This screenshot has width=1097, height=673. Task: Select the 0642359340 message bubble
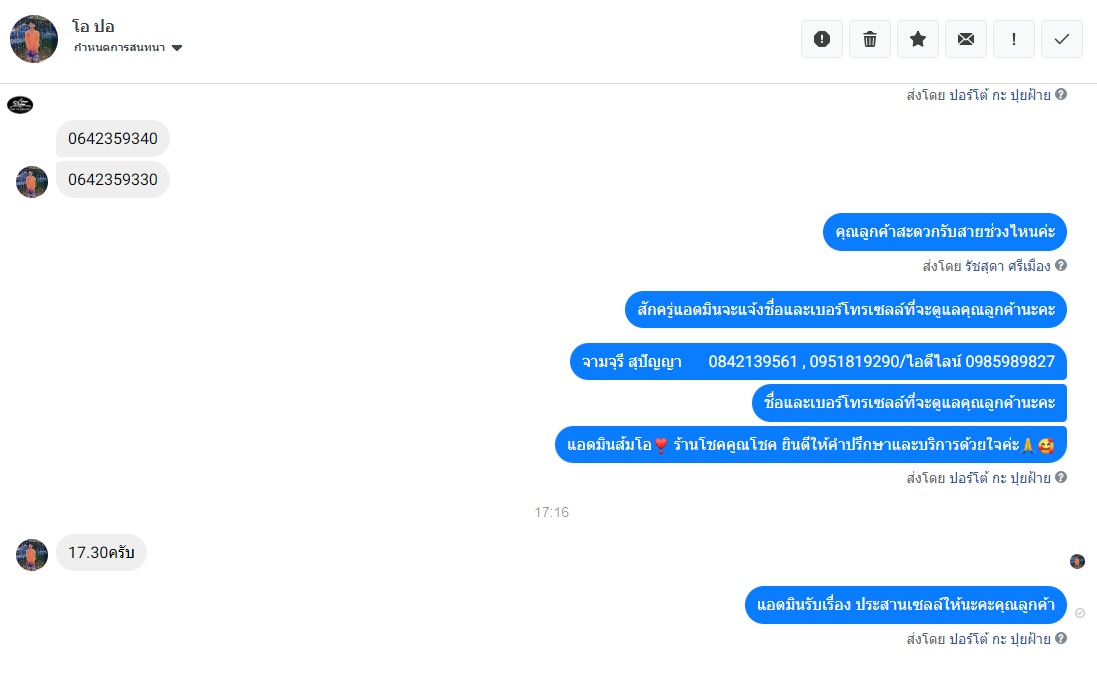[x=113, y=139]
